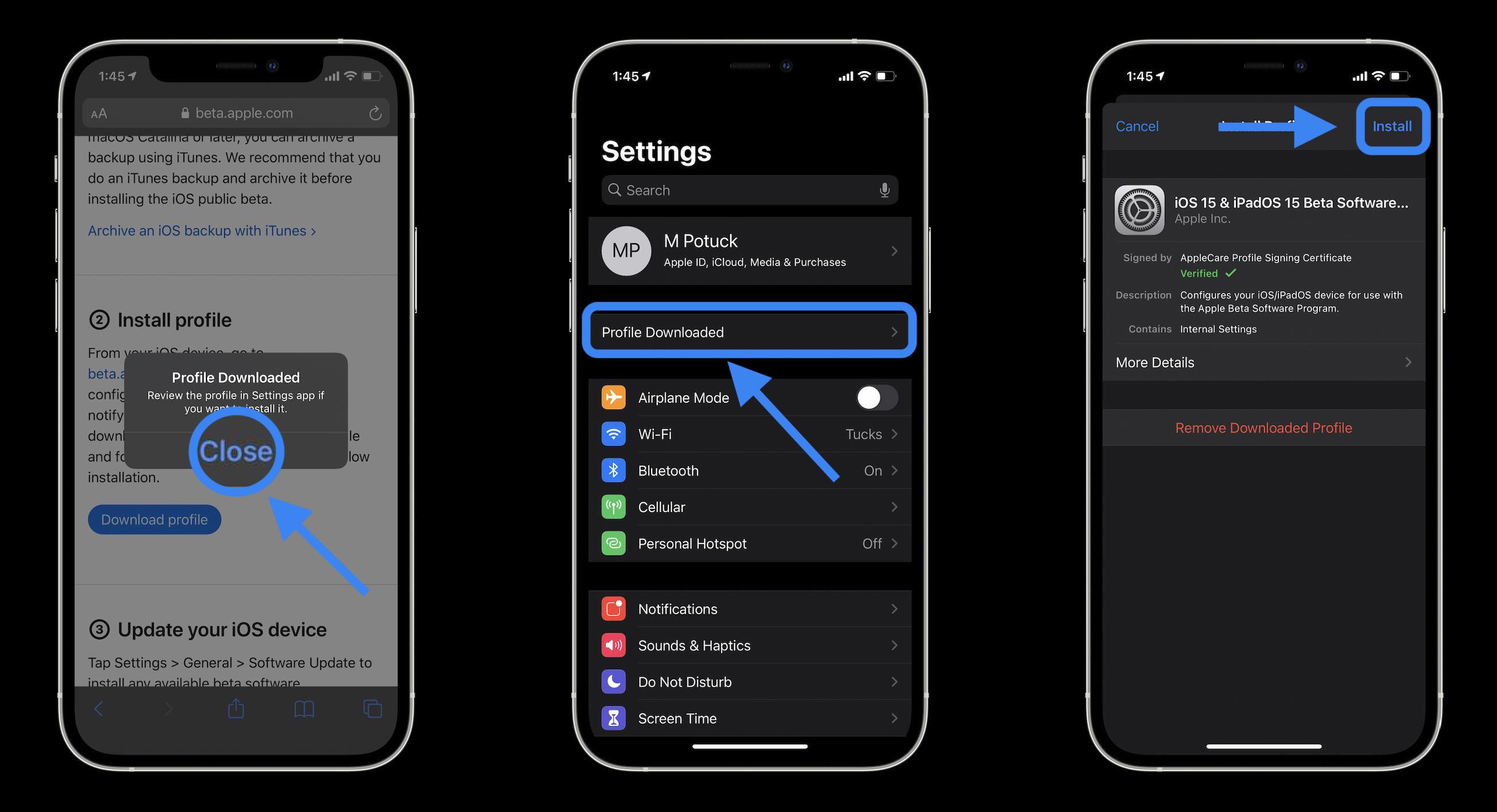The height and width of the screenshot is (812, 1497).
Task: Tap Remove Downloaded Profile option
Action: click(1264, 428)
